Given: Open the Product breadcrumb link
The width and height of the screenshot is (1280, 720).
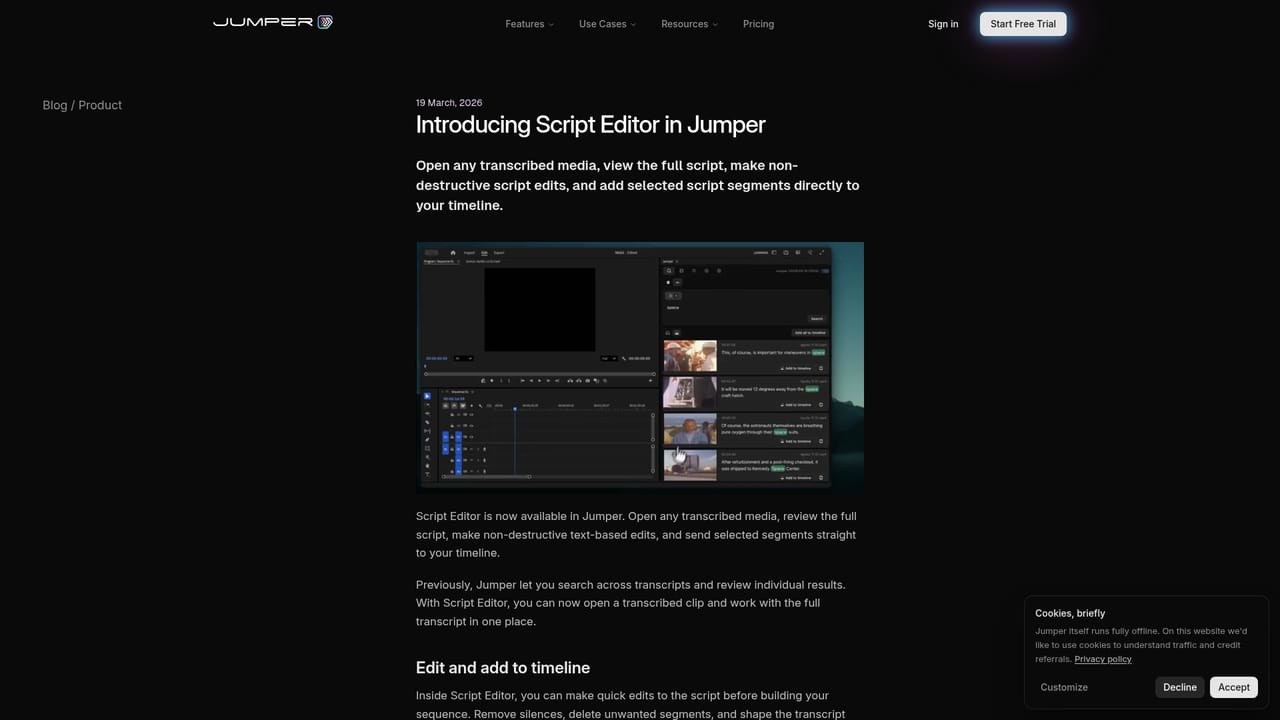Looking at the screenshot, I should click(100, 105).
